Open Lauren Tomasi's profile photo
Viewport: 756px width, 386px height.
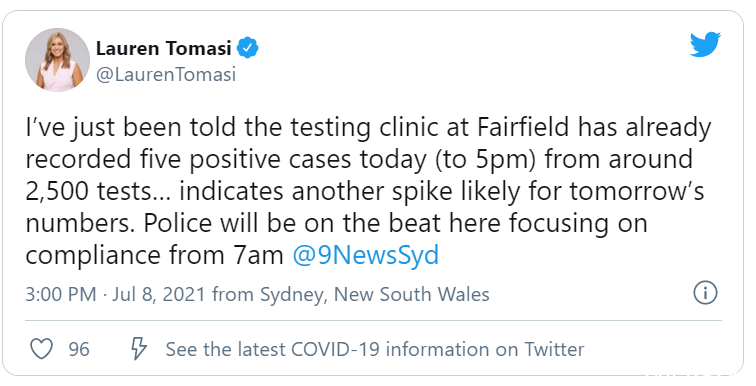tap(57, 60)
